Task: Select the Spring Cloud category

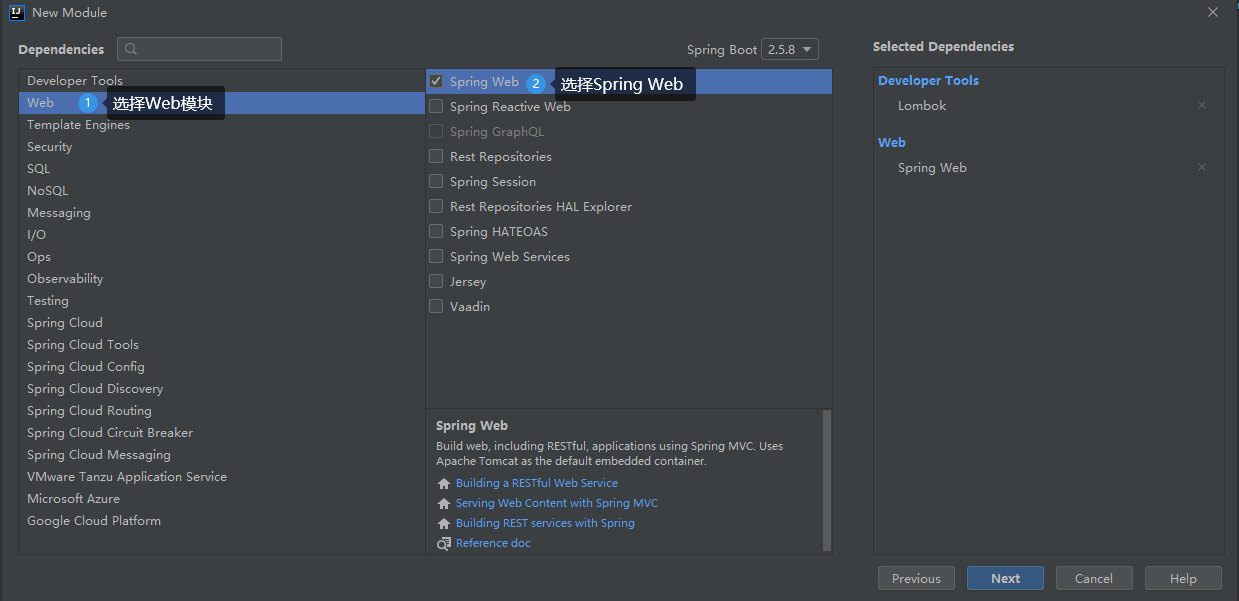Action: point(222,323)
